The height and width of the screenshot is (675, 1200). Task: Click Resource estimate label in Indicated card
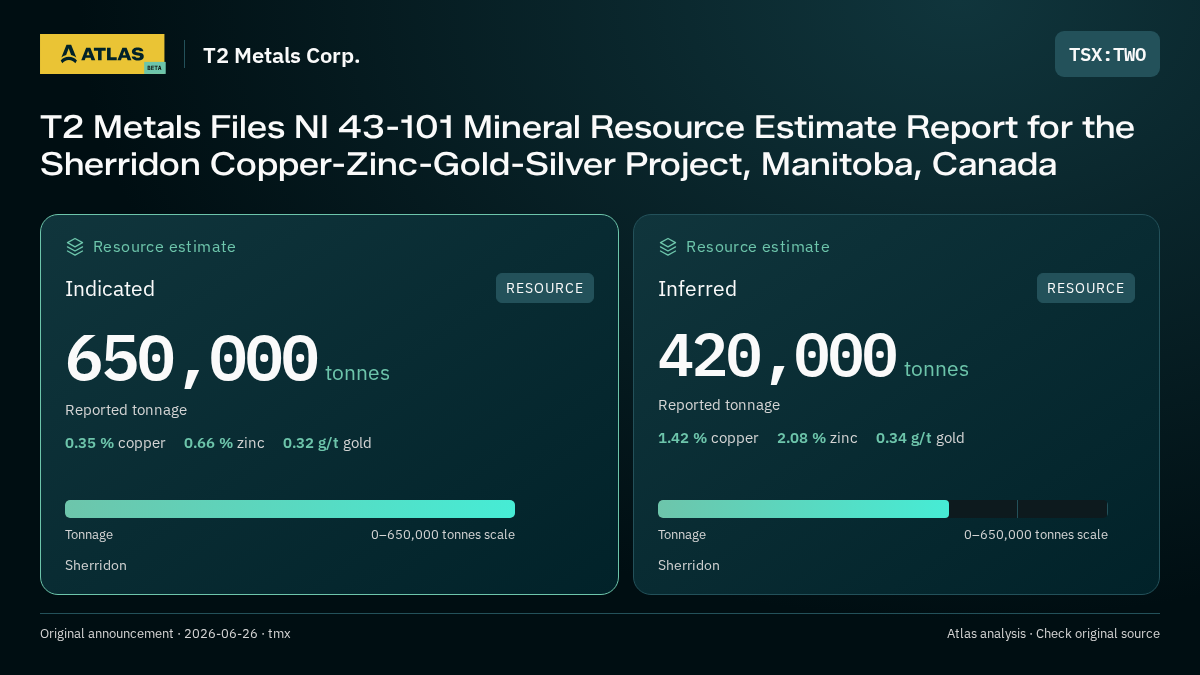click(164, 247)
